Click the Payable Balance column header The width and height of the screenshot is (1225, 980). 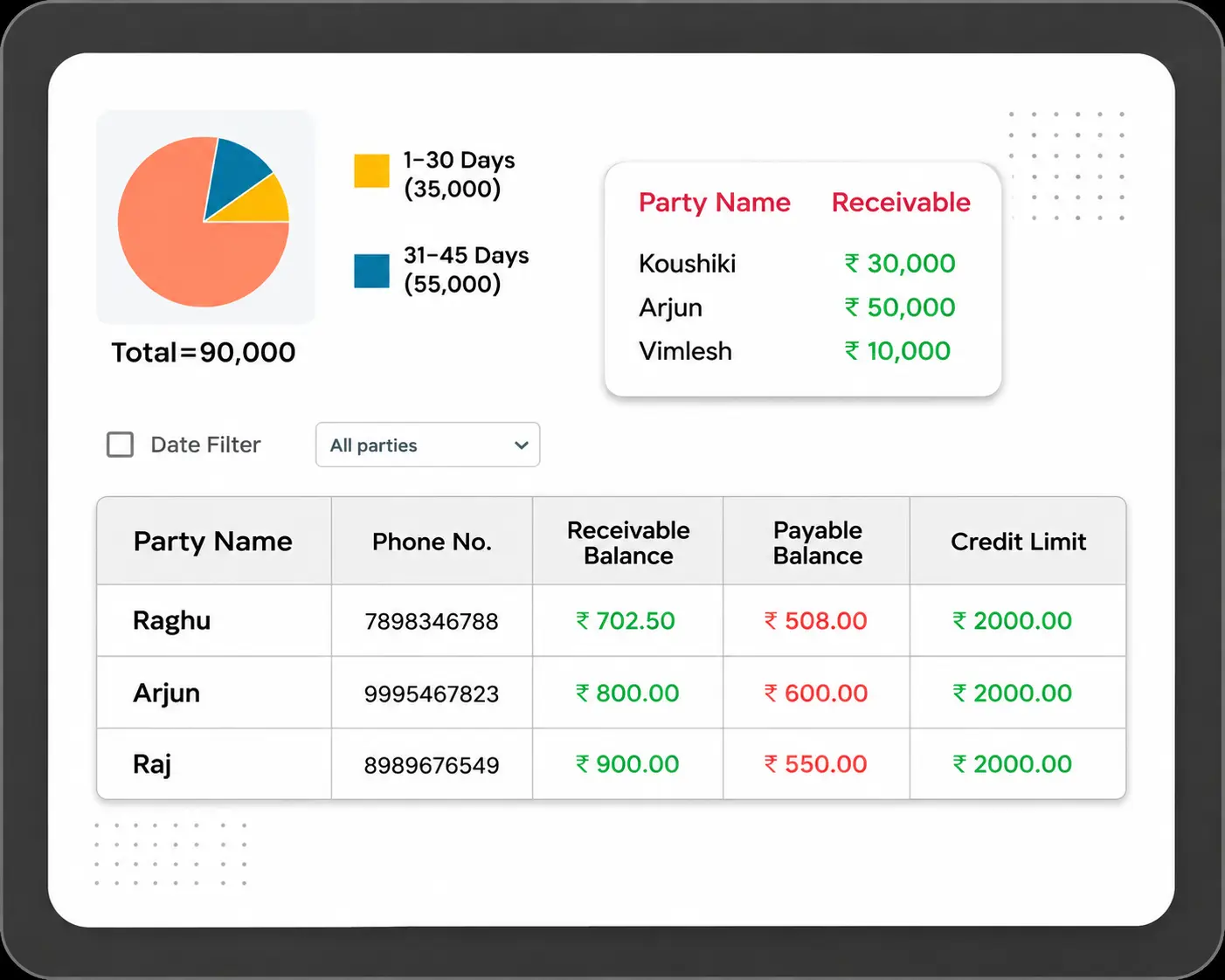(818, 542)
